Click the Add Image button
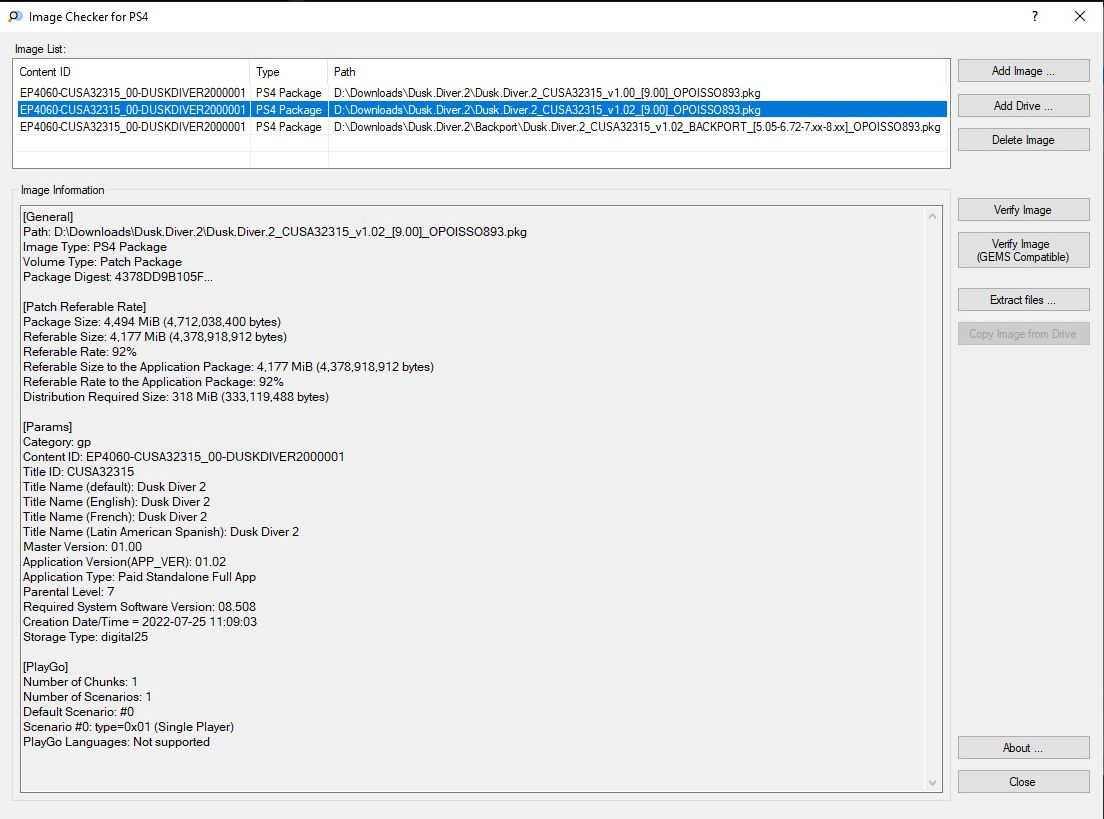Image resolution: width=1104 pixels, height=819 pixels. pos(1023,71)
